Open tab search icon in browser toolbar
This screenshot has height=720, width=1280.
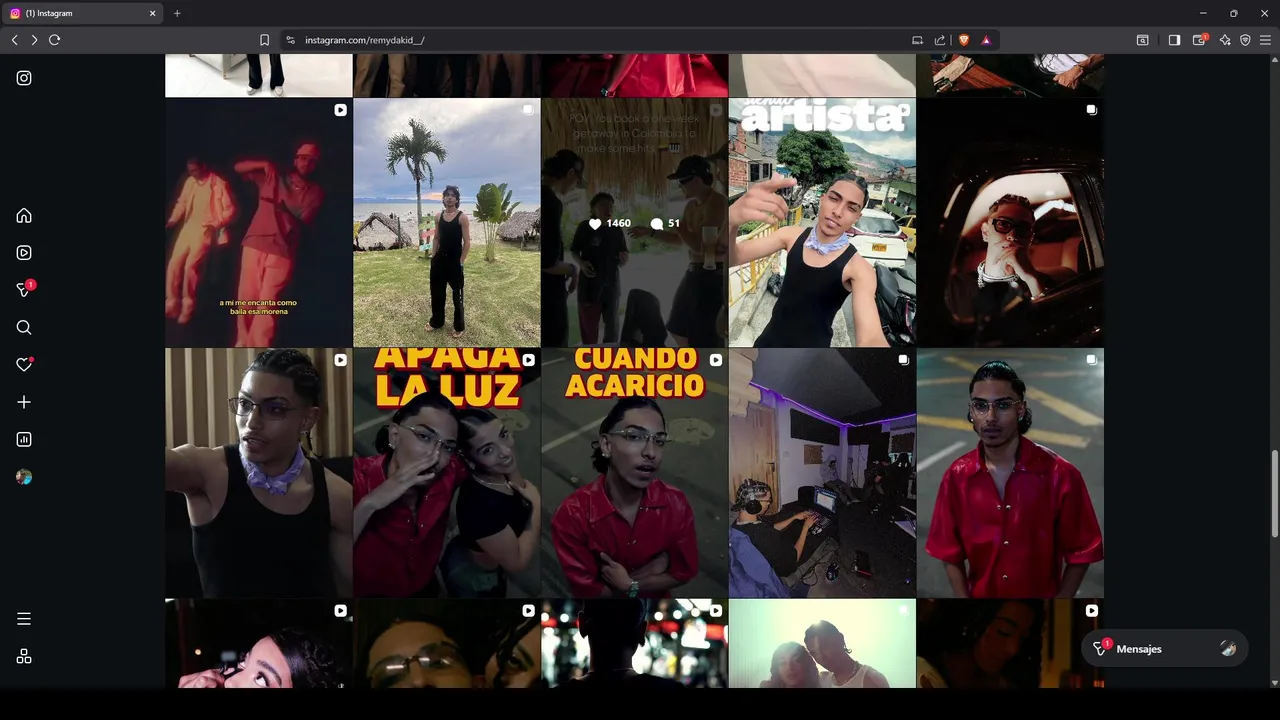[x=1142, y=40]
